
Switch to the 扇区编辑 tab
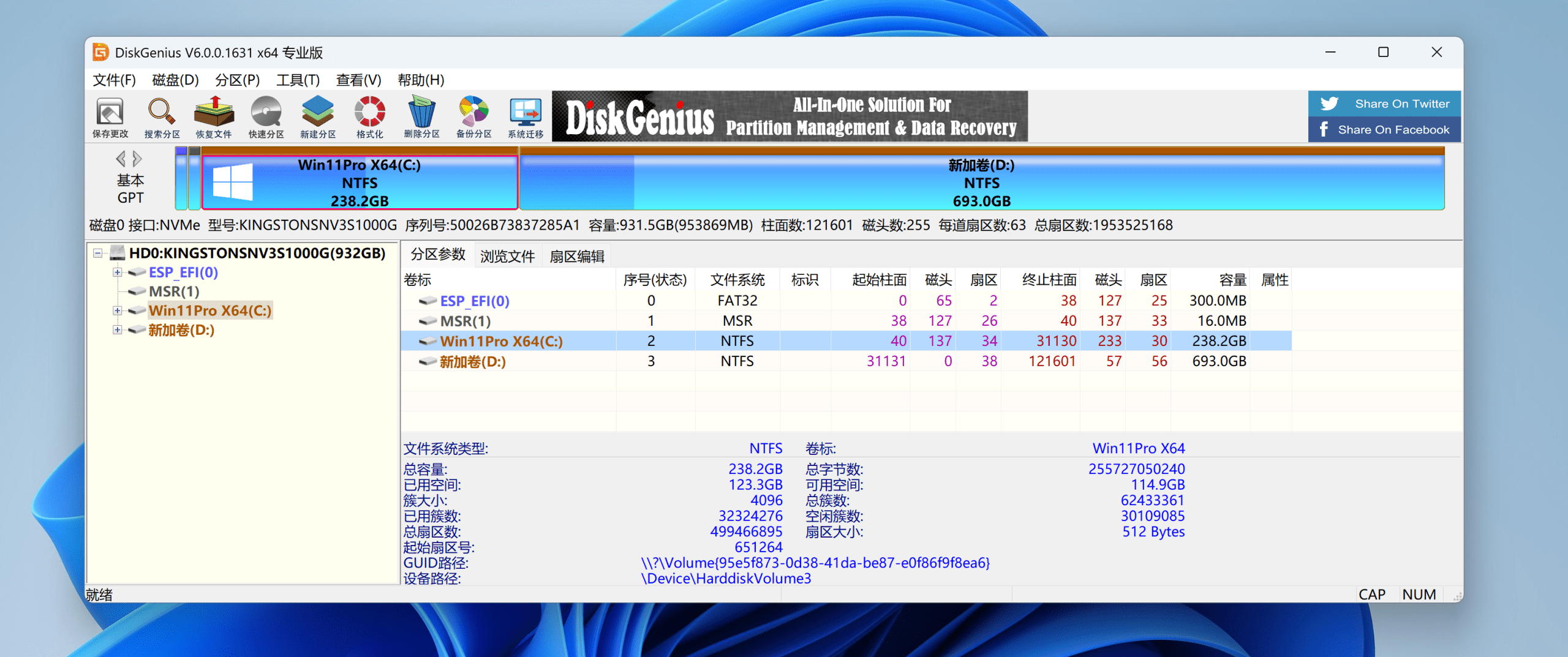[x=577, y=257]
